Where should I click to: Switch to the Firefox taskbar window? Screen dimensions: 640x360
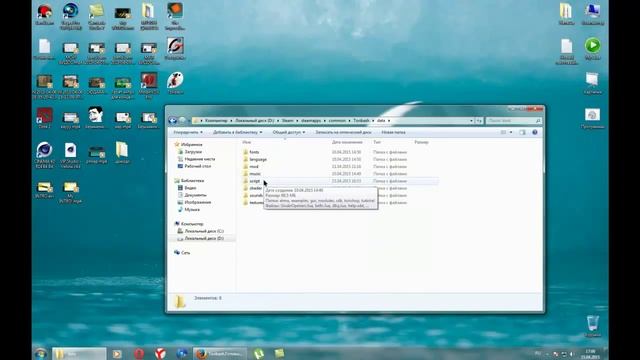point(220,353)
